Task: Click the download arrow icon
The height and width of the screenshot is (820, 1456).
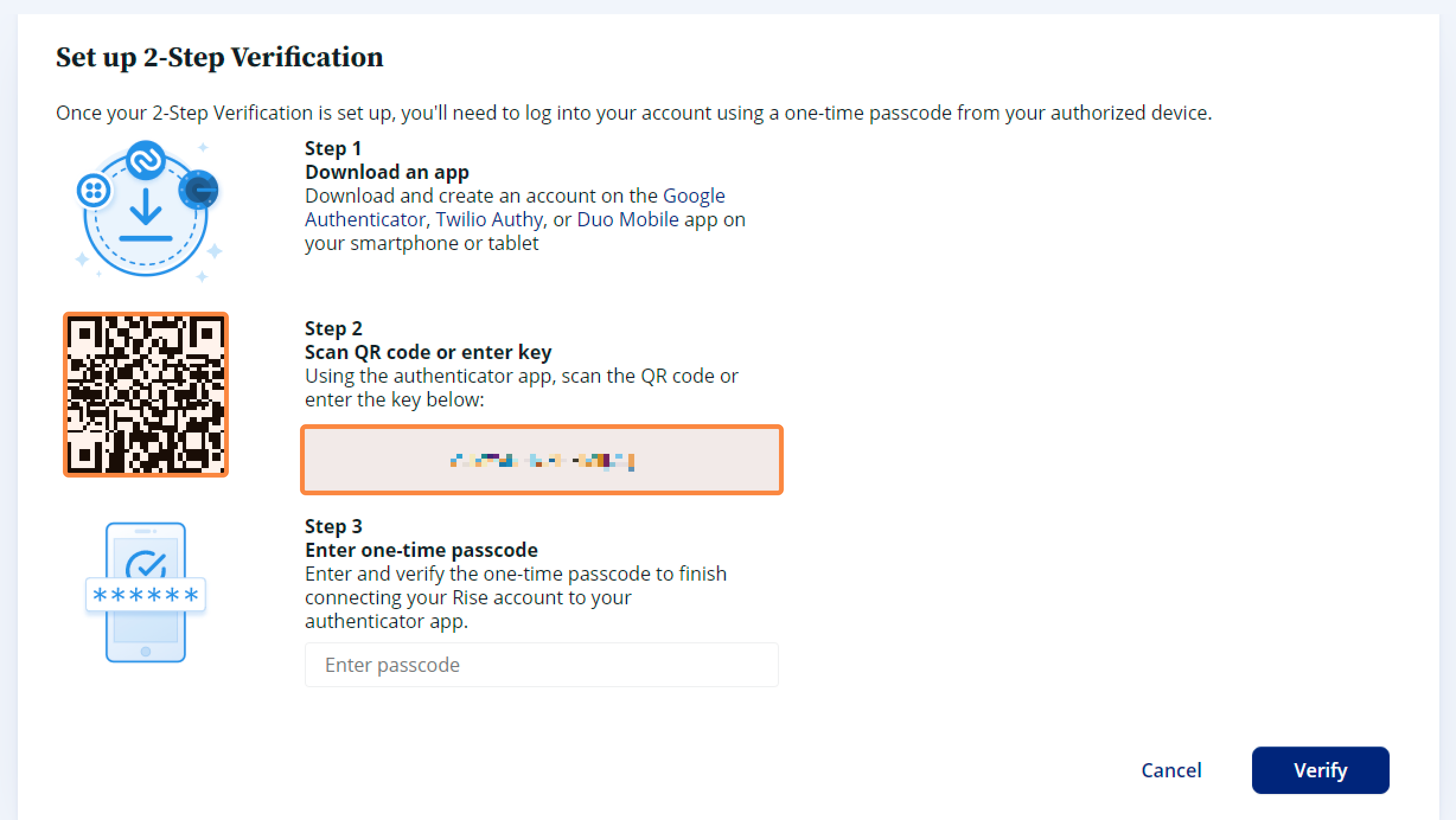Action: (x=146, y=215)
